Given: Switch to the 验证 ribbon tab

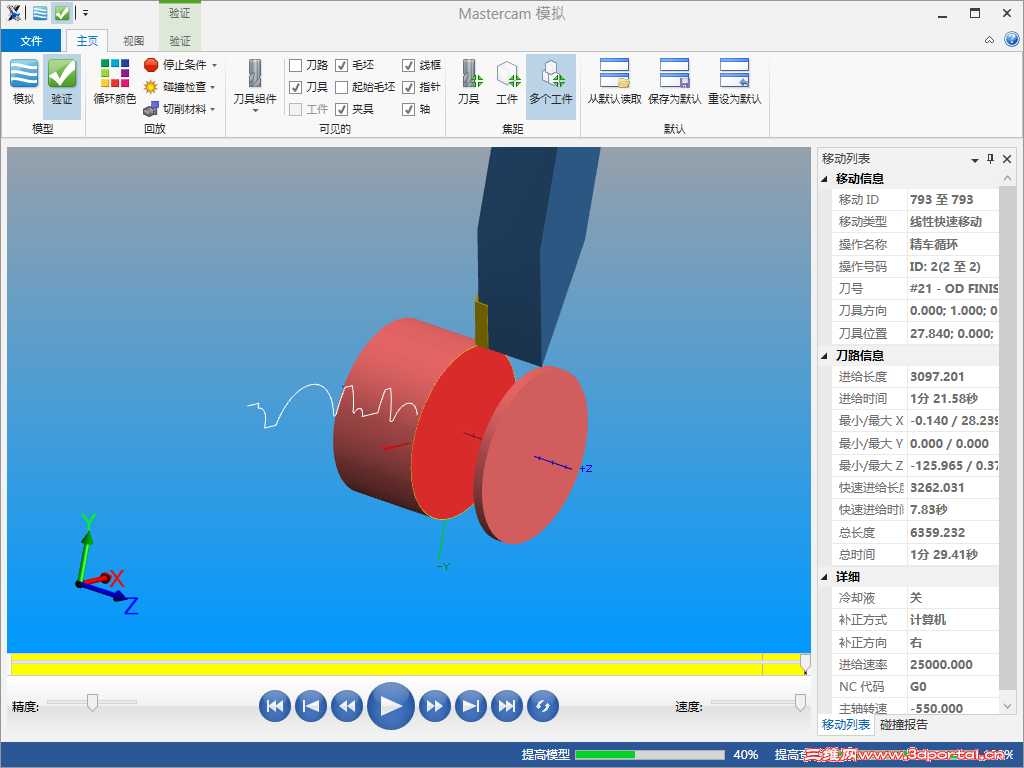Looking at the screenshot, I should (180, 40).
